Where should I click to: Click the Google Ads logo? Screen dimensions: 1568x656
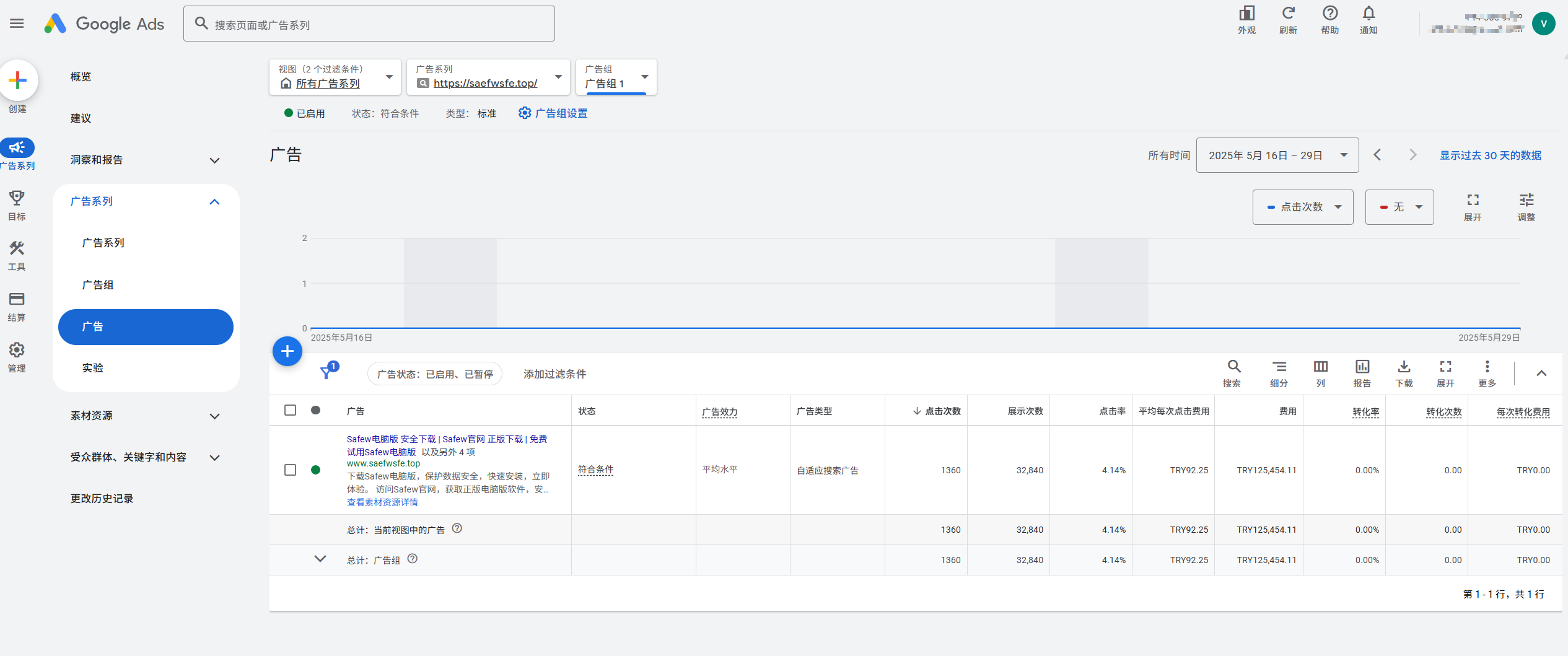click(104, 24)
